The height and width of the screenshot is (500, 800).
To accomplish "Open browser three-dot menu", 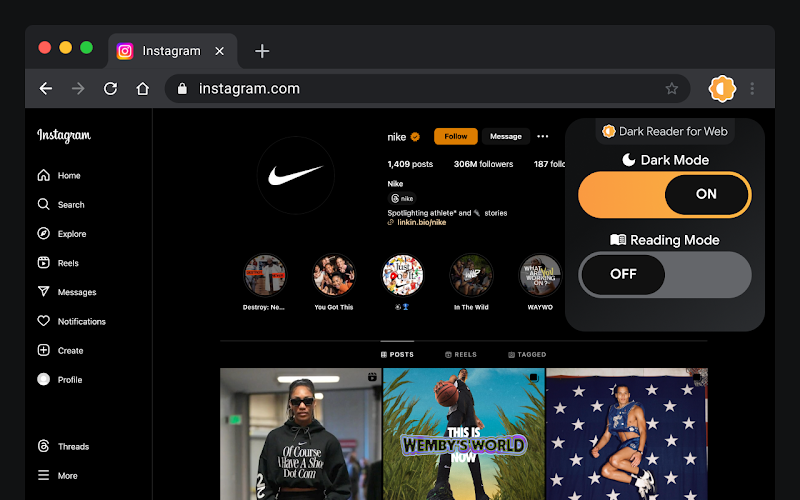I will 752,89.
